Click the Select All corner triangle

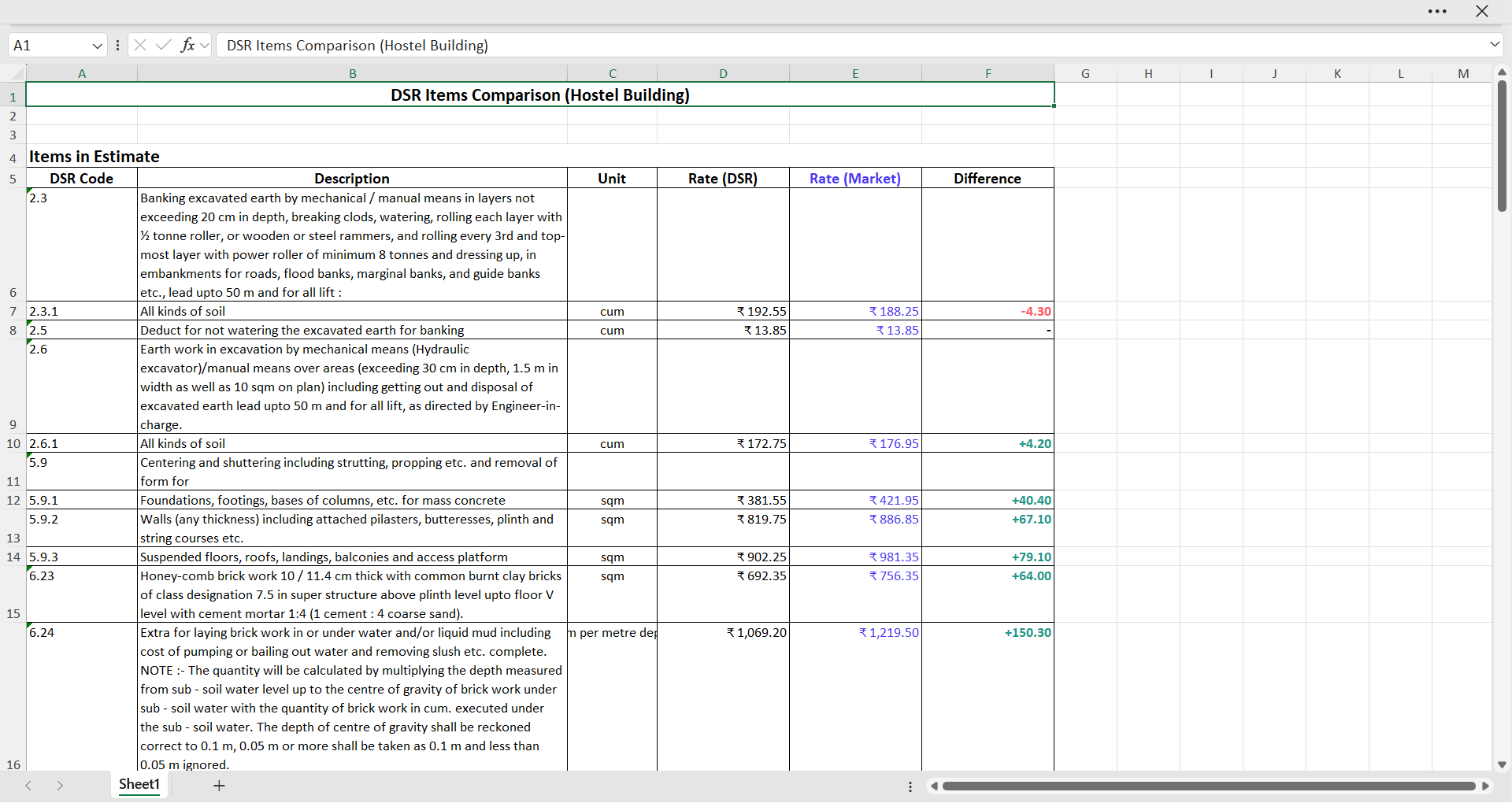[x=17, y=74]
